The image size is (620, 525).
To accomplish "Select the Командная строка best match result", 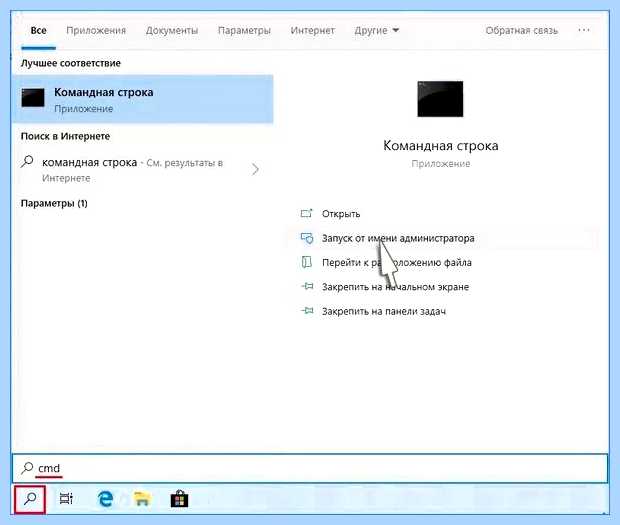I will click(x=142, y=99).
